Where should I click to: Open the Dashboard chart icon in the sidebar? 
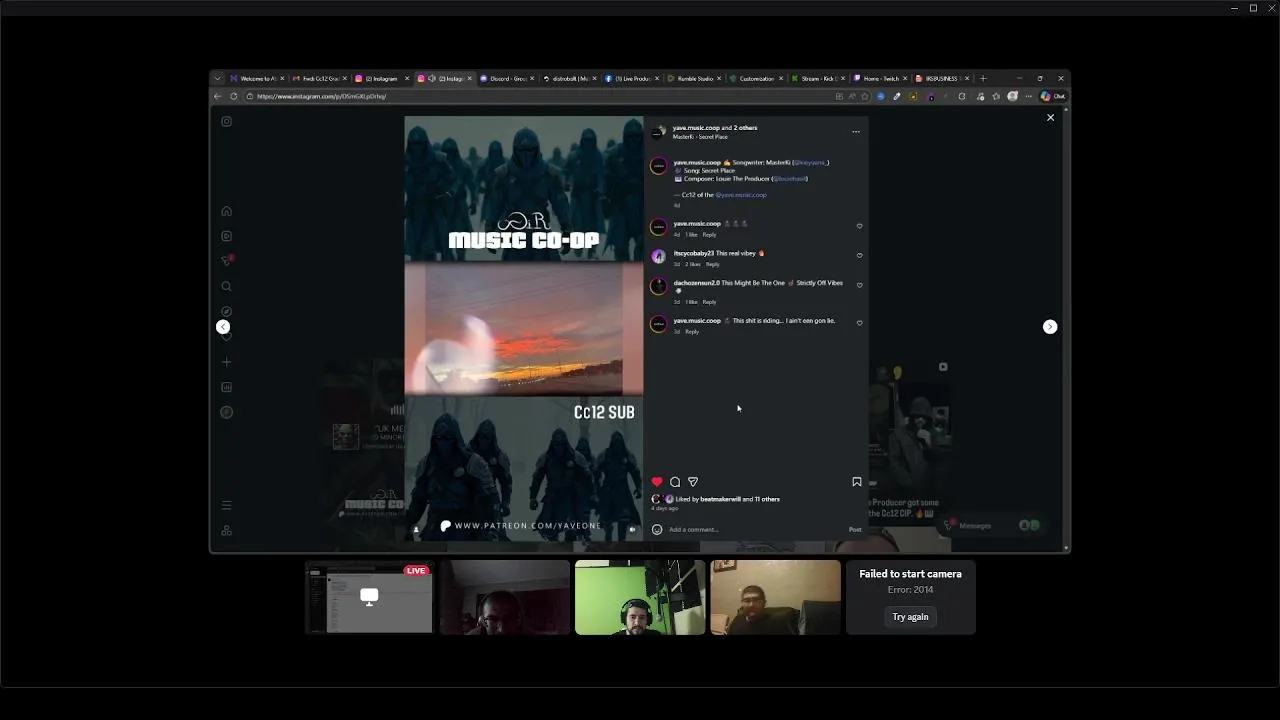pyautogui.click(x=227, y=387)
